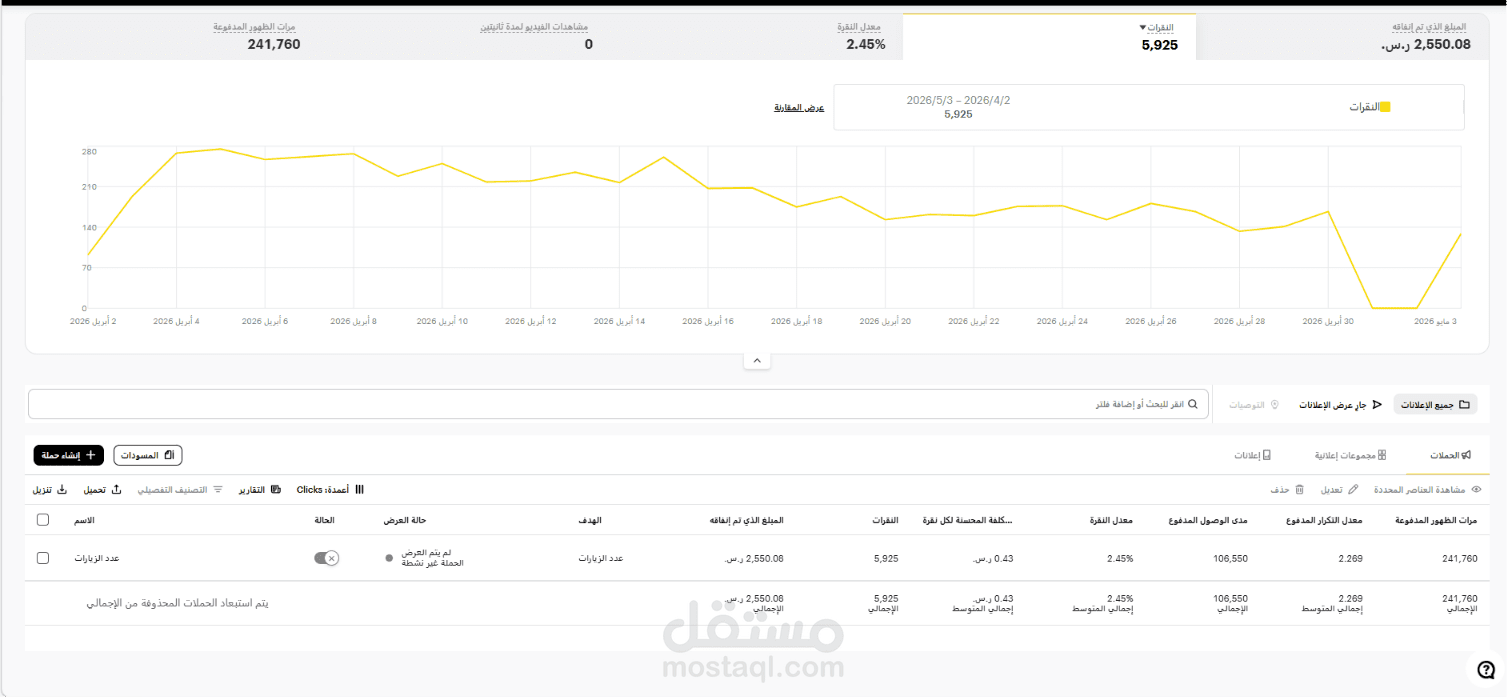Sort by 'معدل التكرار المدفوع' column header
Image resolution: width=1507 pixels, height=697 pixels.
[1322, 520]
